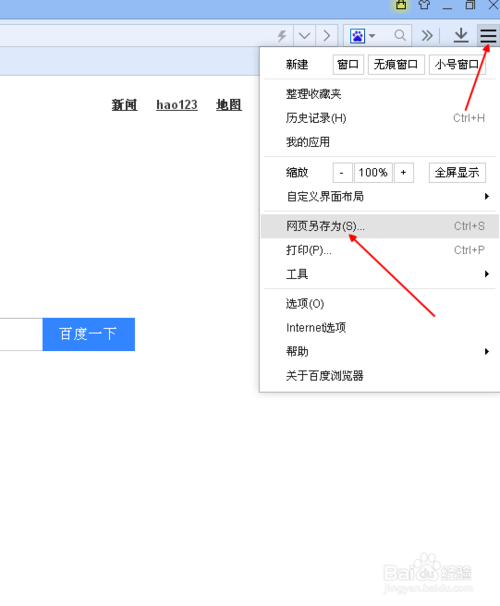Open the hao123 link
Viewport: 500px width, 606px height.
coord(177,105)
